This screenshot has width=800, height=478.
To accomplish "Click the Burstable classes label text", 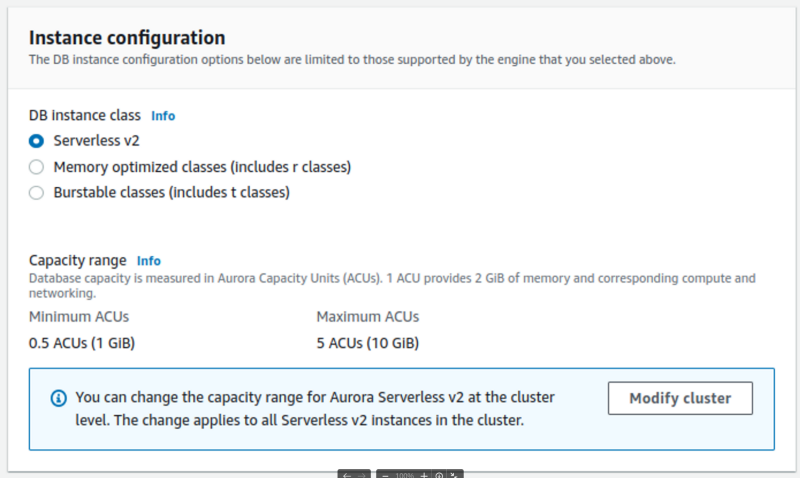I will (x=171, y=193).
